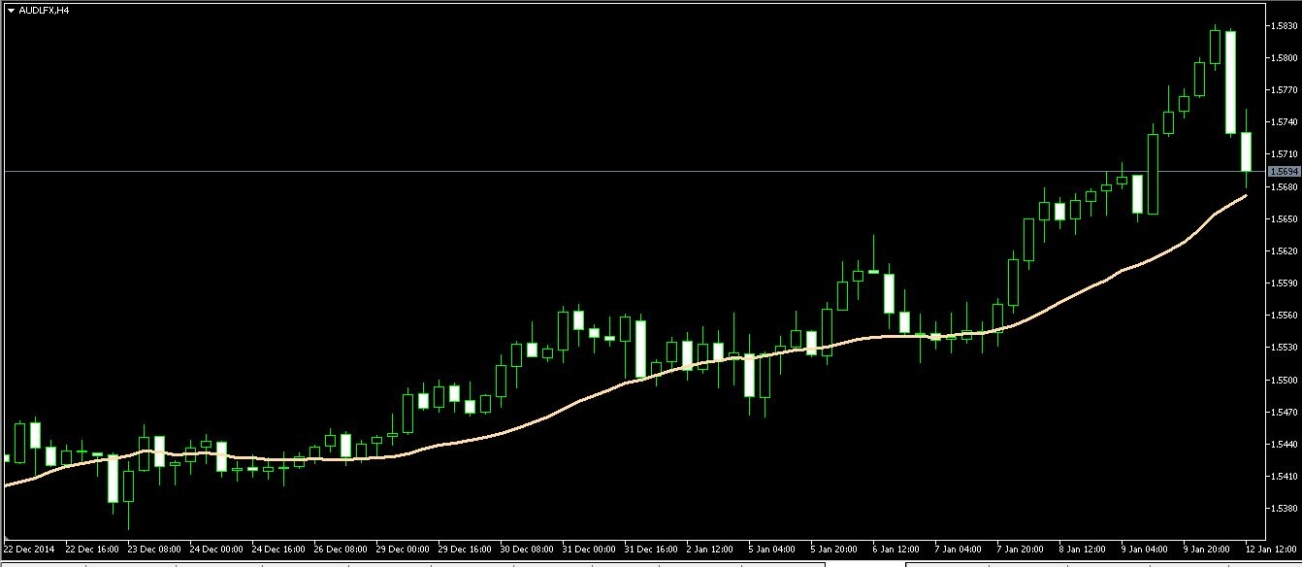
Task: Click the 1.5530 price scale label
Action: [1284, 347]
